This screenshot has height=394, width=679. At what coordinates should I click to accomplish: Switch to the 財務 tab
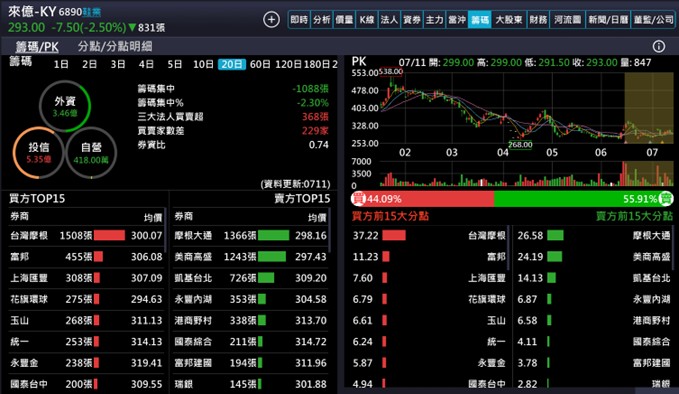pos(538,19)
